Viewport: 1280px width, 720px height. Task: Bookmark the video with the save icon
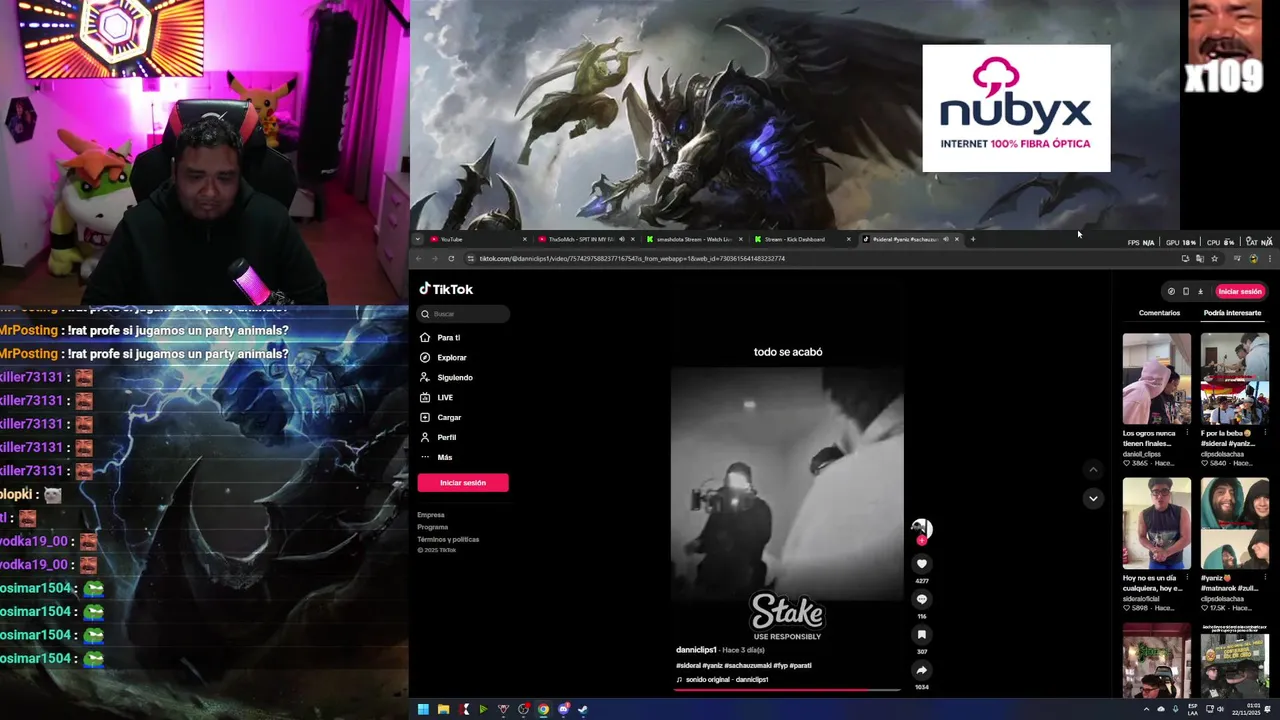(922, 635)
